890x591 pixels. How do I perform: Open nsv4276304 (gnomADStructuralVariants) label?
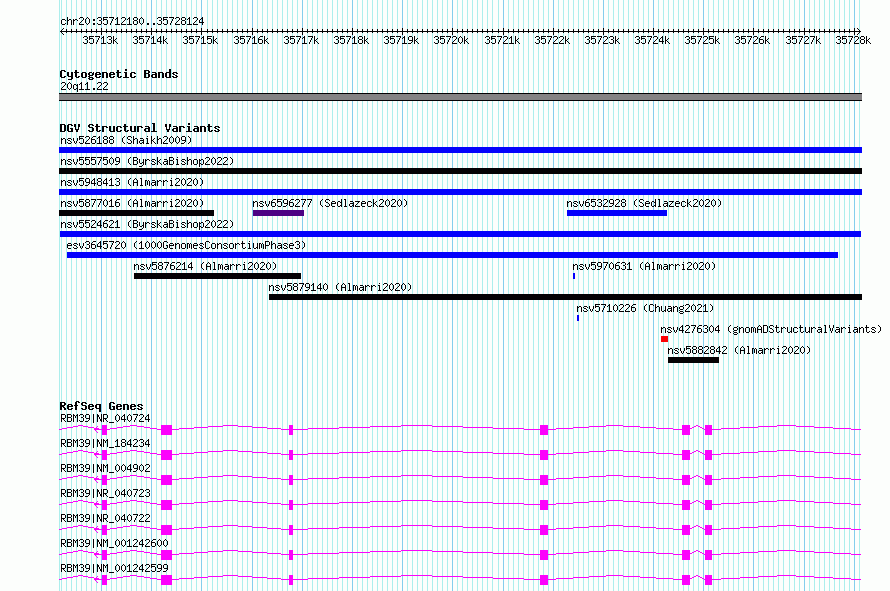point(771,329)
